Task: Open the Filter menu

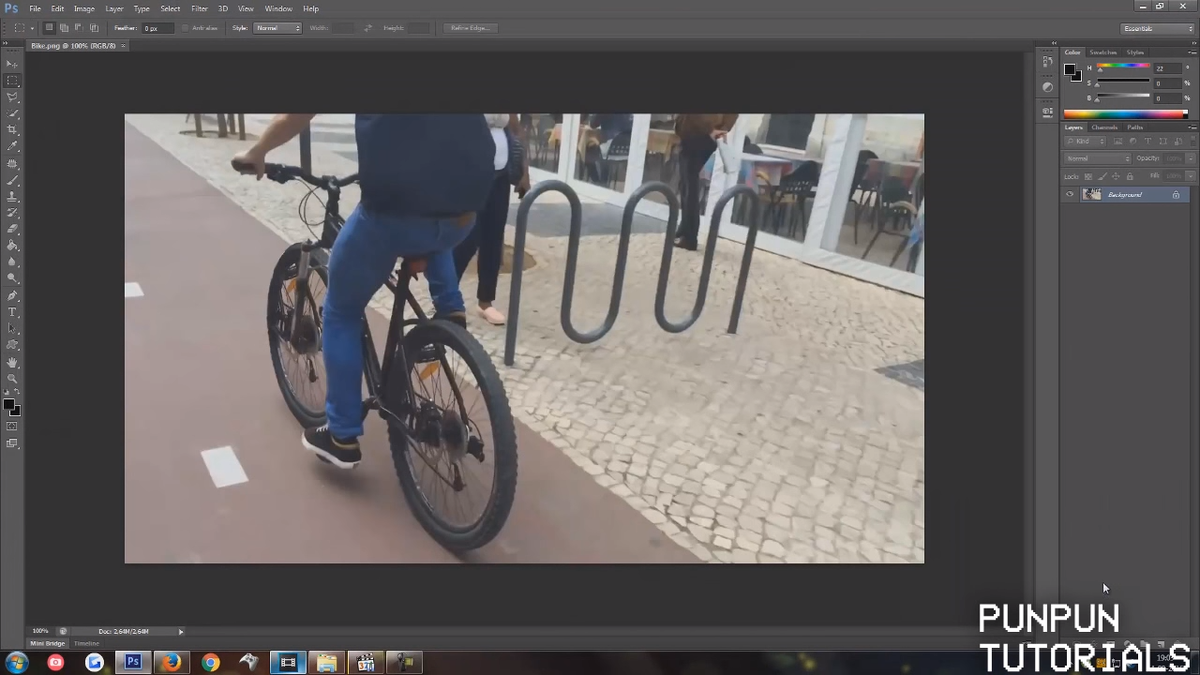Action: (x=199, y=8)
